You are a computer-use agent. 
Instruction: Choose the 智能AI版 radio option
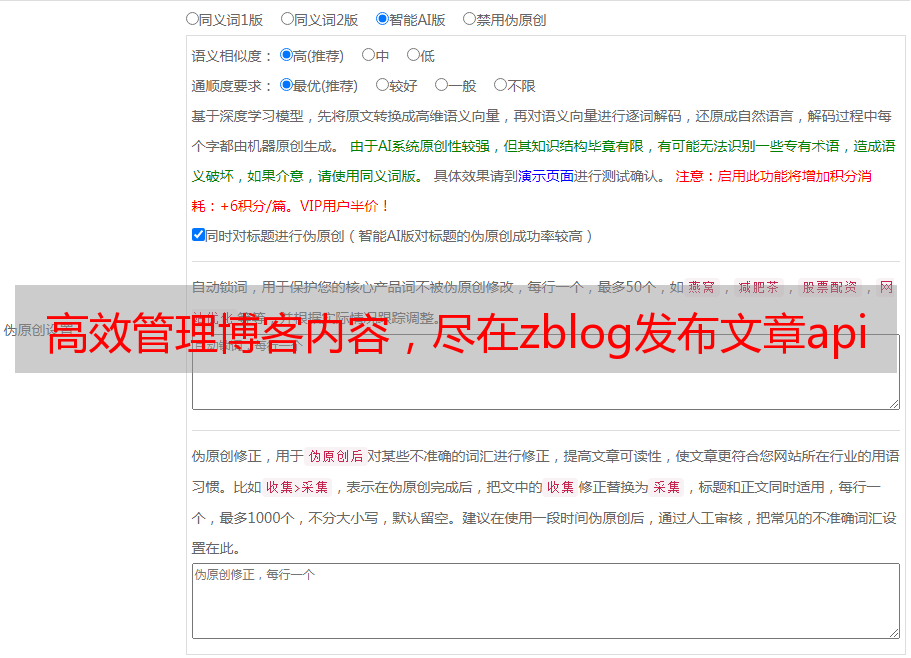382,19
